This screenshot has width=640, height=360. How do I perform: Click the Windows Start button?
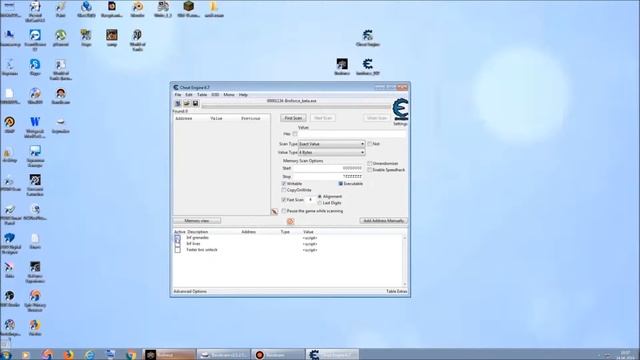coord(6,355)
